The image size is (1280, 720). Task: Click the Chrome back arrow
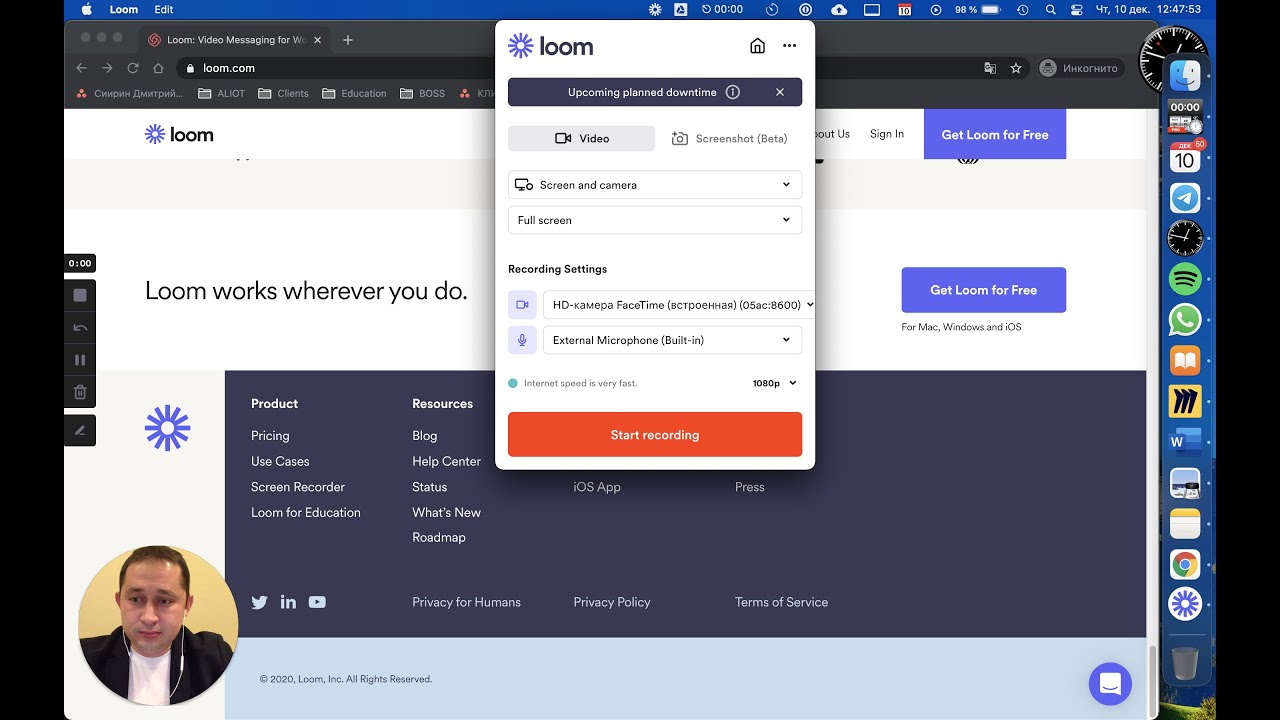pos(82,68)
